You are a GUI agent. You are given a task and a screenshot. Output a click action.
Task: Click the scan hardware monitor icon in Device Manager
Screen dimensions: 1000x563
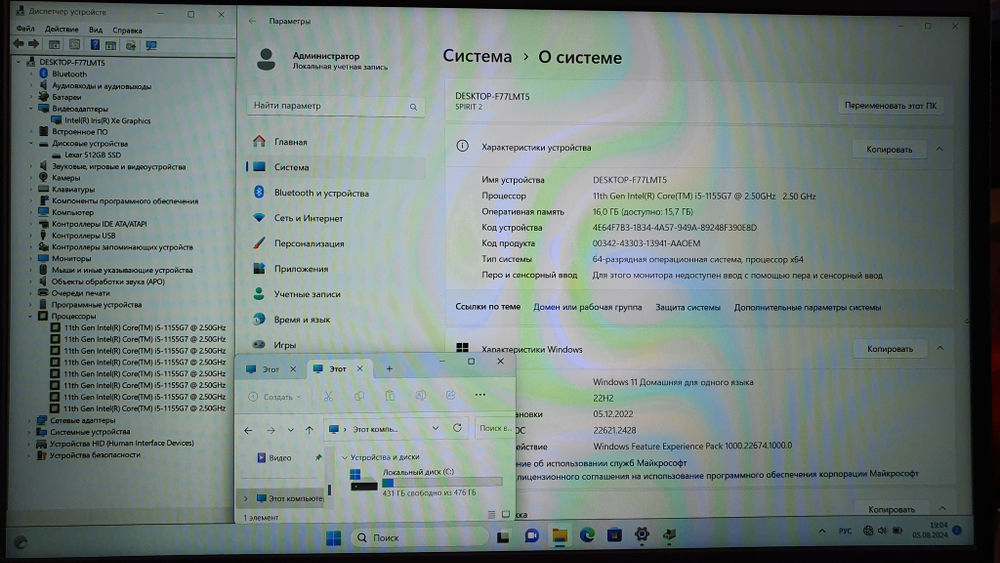point(151,45)
